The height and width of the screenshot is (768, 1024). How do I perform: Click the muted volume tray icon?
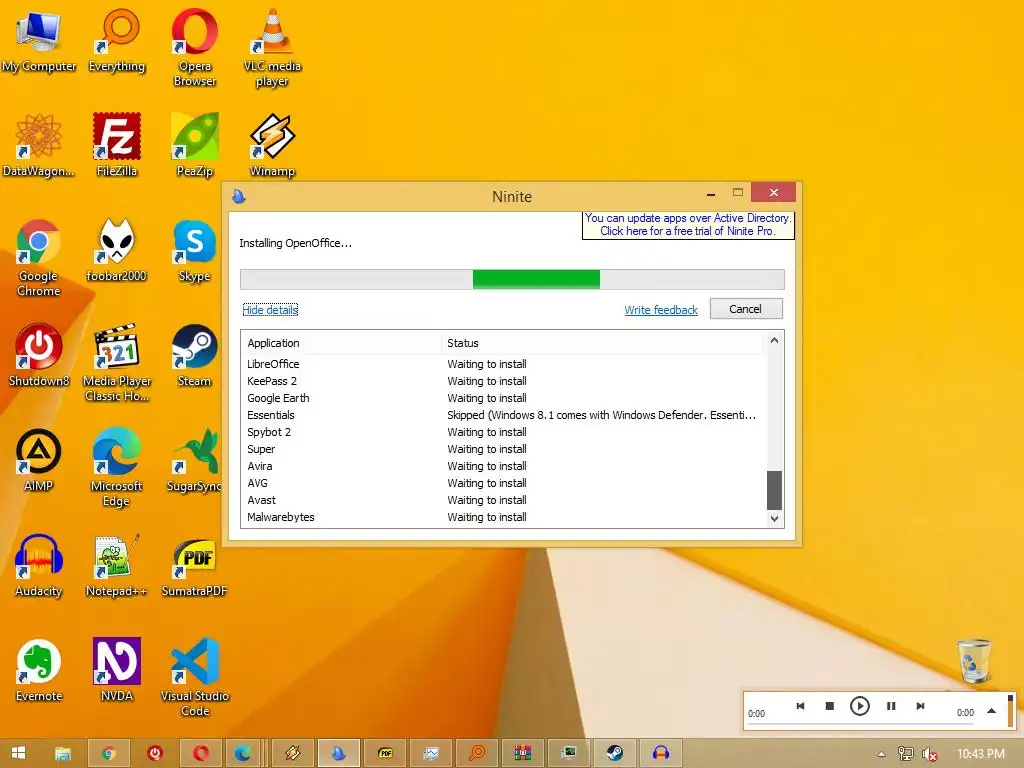click(x=929, y=754)
